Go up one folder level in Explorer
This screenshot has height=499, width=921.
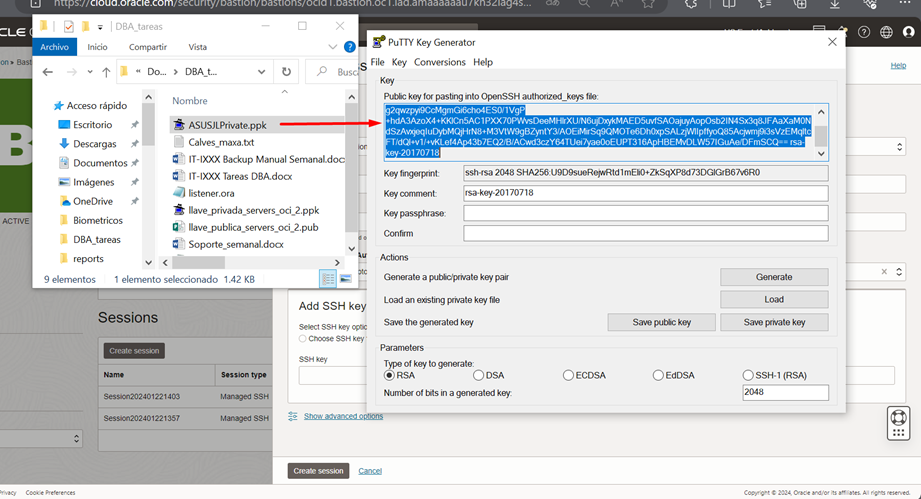coord(106,72)
